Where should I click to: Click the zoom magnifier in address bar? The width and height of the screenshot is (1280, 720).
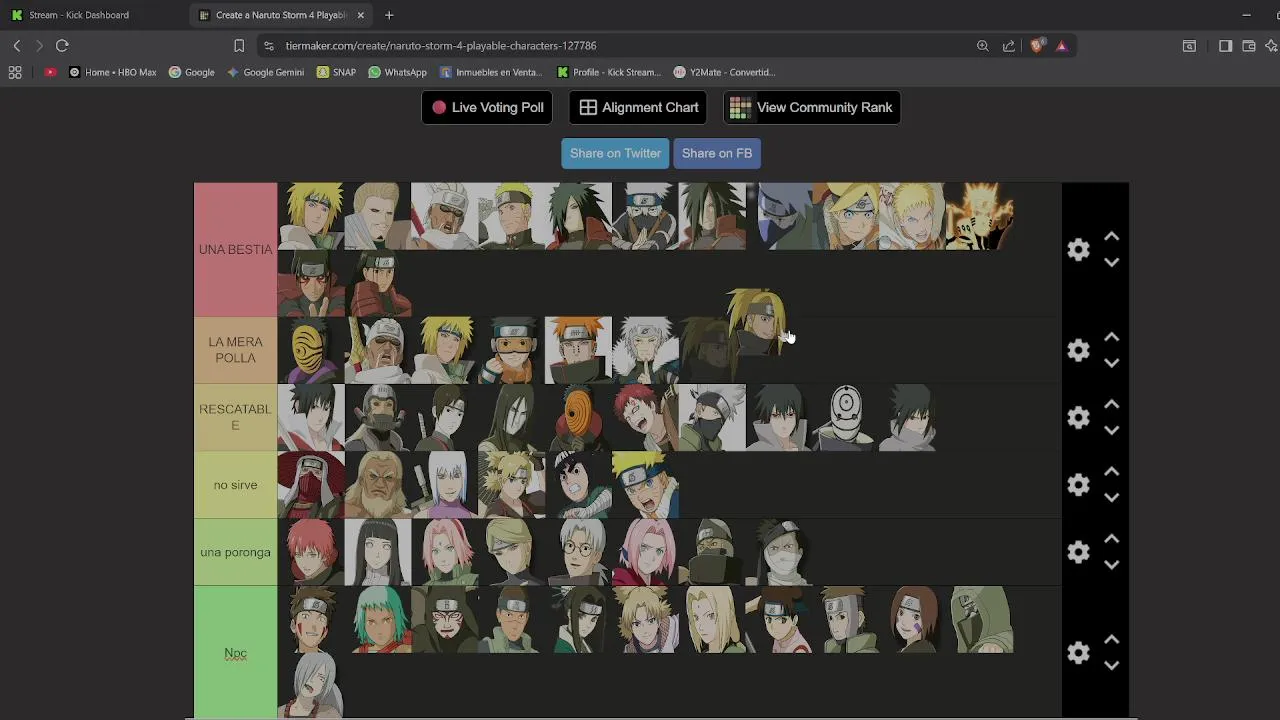click(x=983, y=45)
